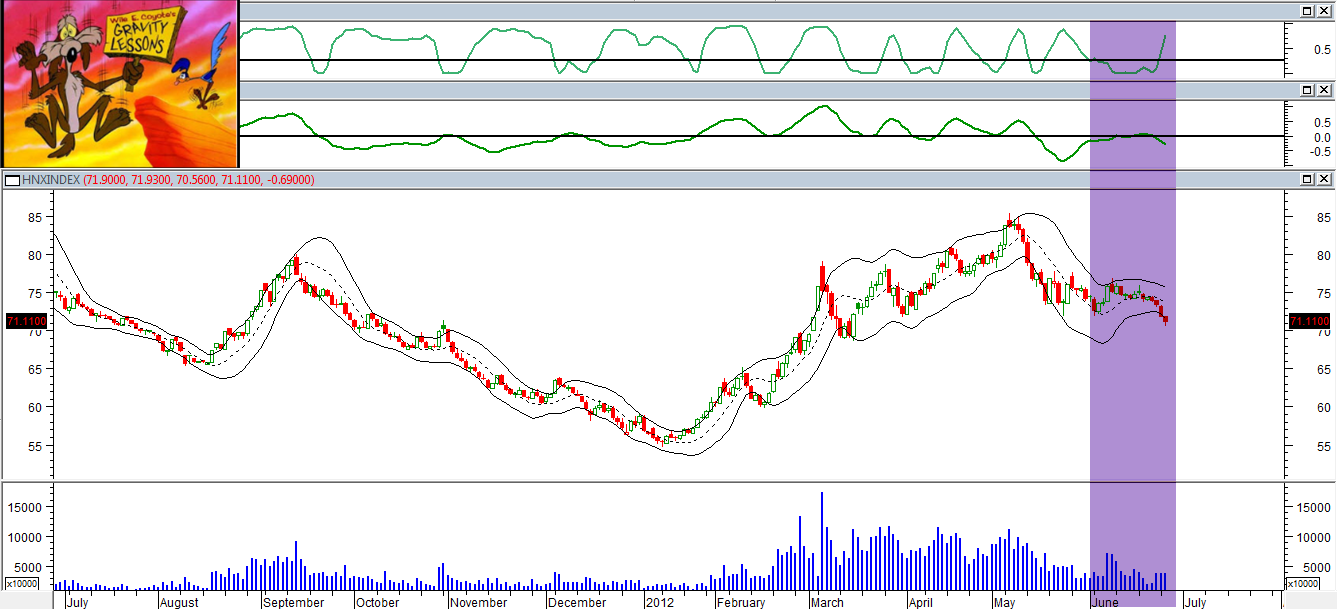The width and height of the screenshot is (1337, 609).
Task: Click the small box icon beside HNXINDEX
Action: tap(12, 180)
